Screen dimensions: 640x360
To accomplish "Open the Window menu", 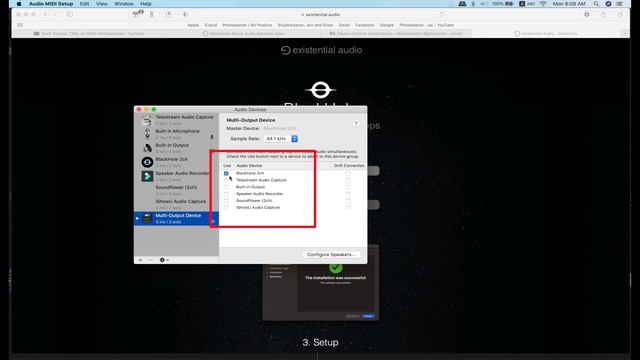I will 124,4.
